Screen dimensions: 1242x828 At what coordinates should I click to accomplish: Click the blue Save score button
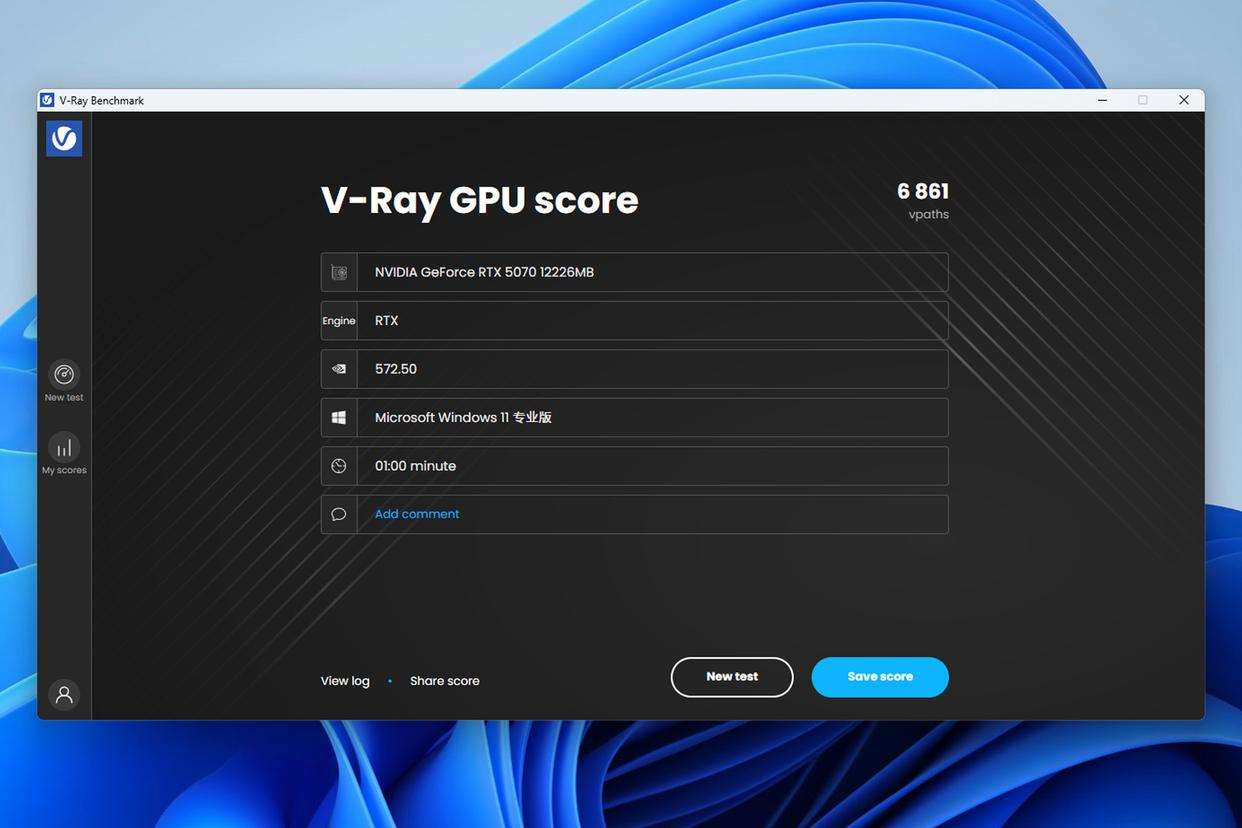pos(880,677)
